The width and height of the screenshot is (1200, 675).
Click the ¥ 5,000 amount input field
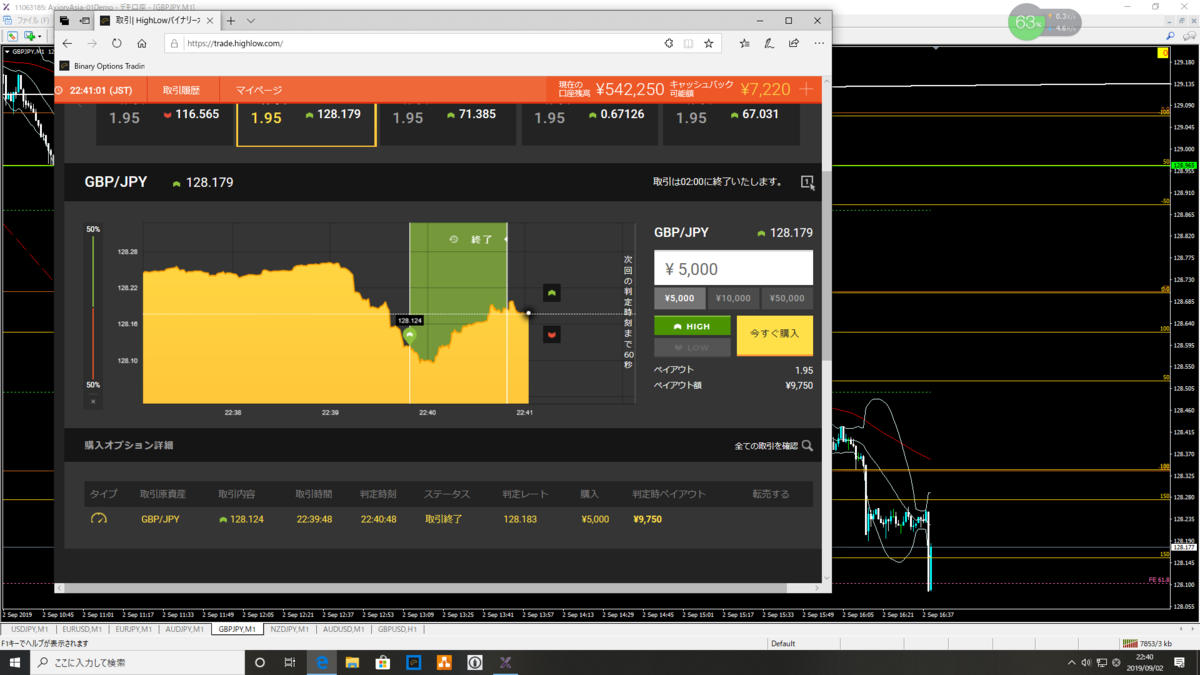[733, 268]
